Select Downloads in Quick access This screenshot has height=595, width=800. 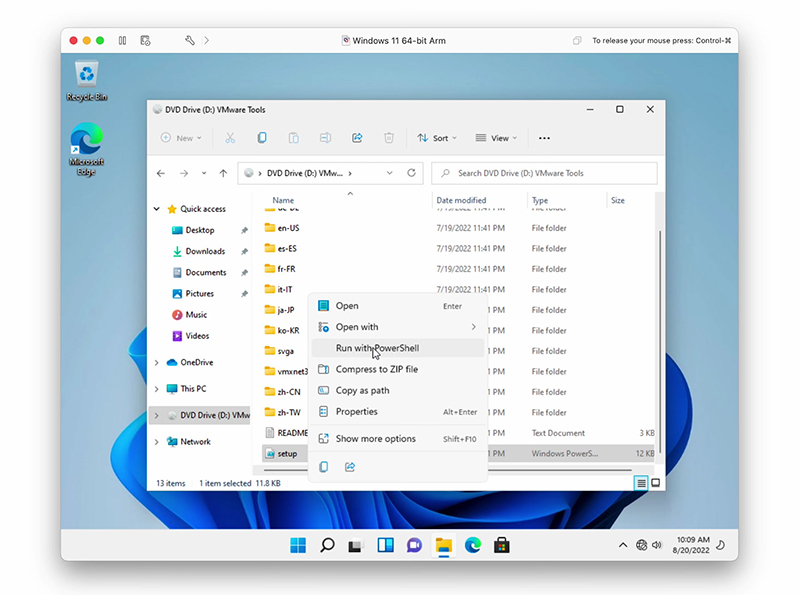(x=205, y=251)
